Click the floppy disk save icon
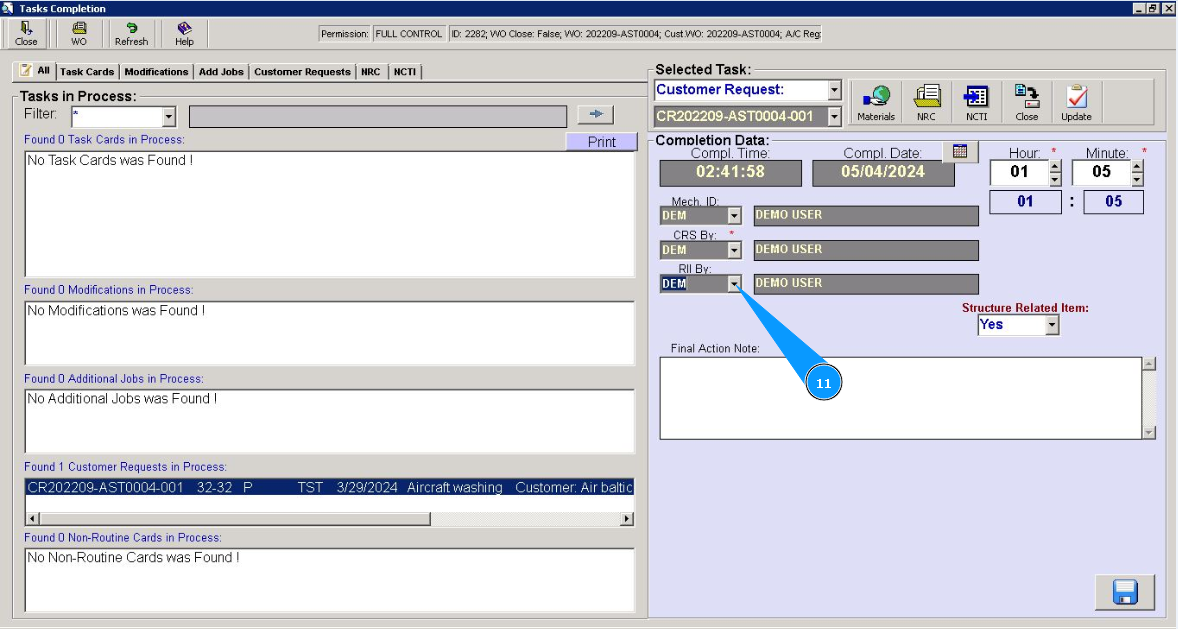 [1125, 592]
